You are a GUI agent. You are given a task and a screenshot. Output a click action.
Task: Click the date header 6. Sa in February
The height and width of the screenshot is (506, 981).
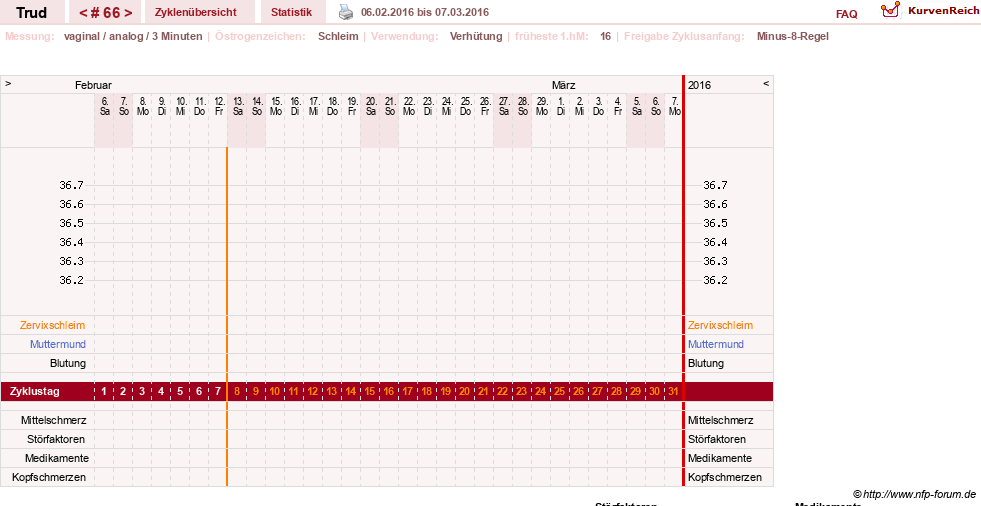point(104,106)
